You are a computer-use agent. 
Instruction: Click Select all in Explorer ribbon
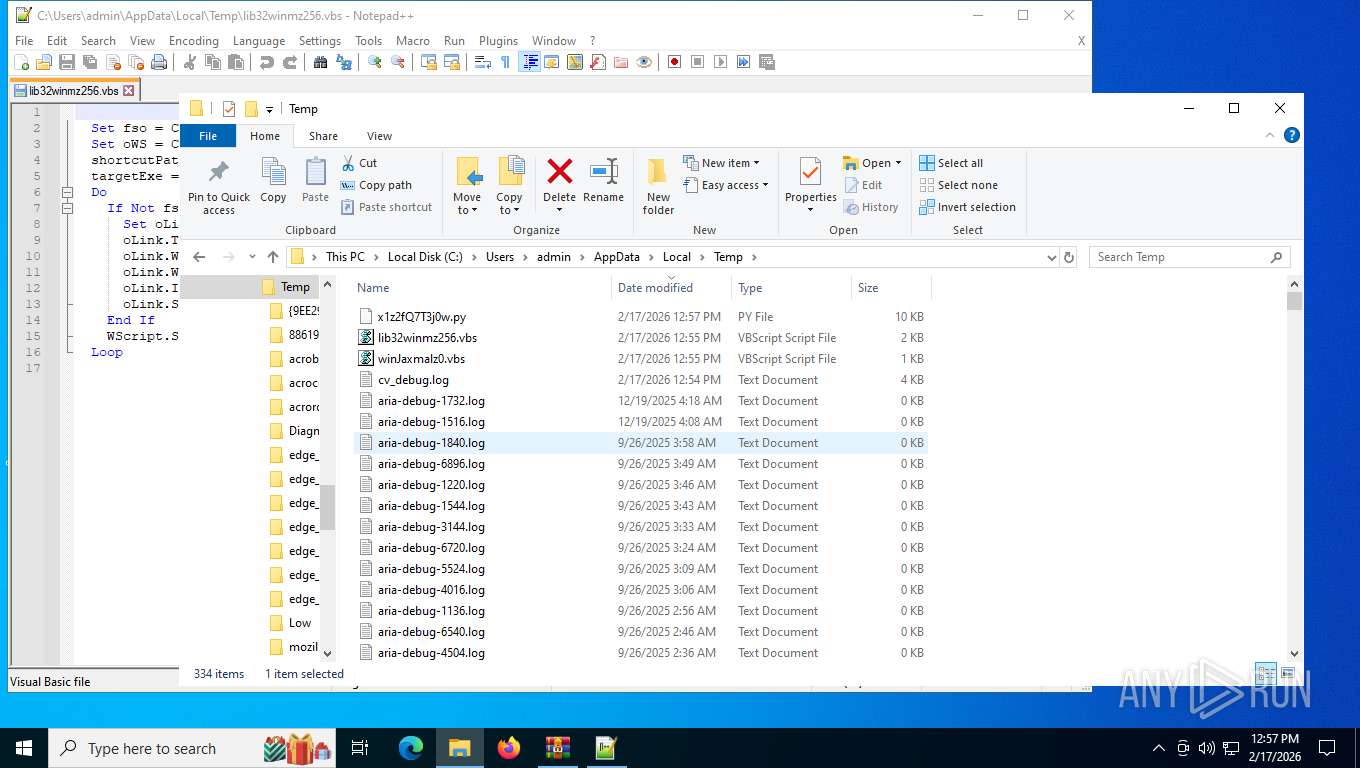tap(951, 163)
